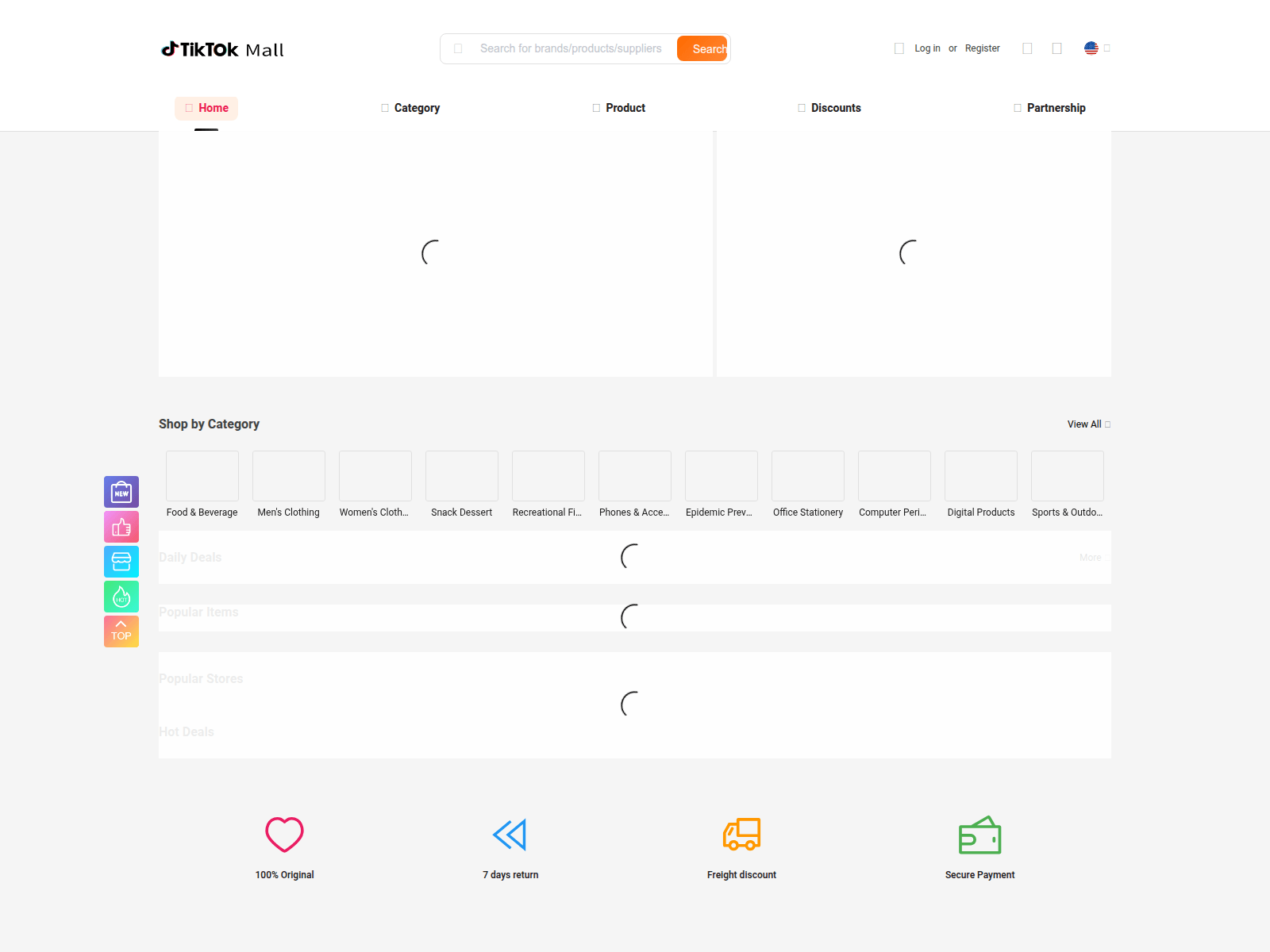Click the orange Search button

point(702,48)
